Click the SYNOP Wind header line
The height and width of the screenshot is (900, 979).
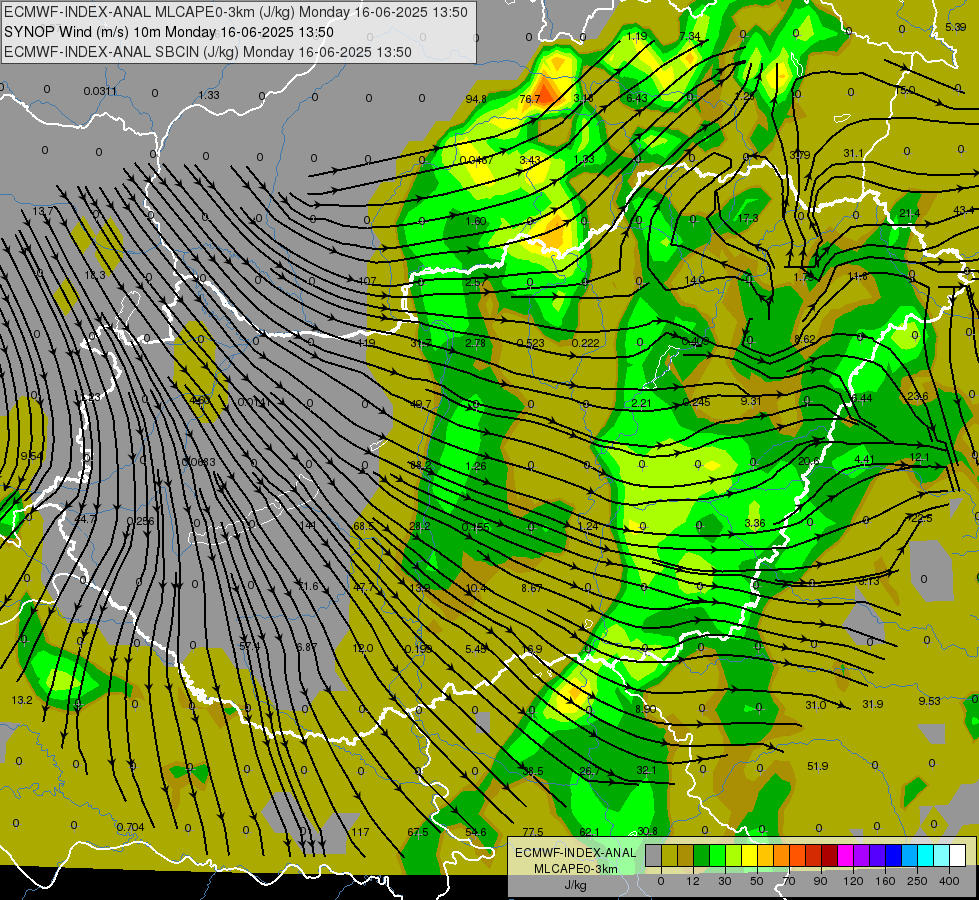tap(169, 32)
